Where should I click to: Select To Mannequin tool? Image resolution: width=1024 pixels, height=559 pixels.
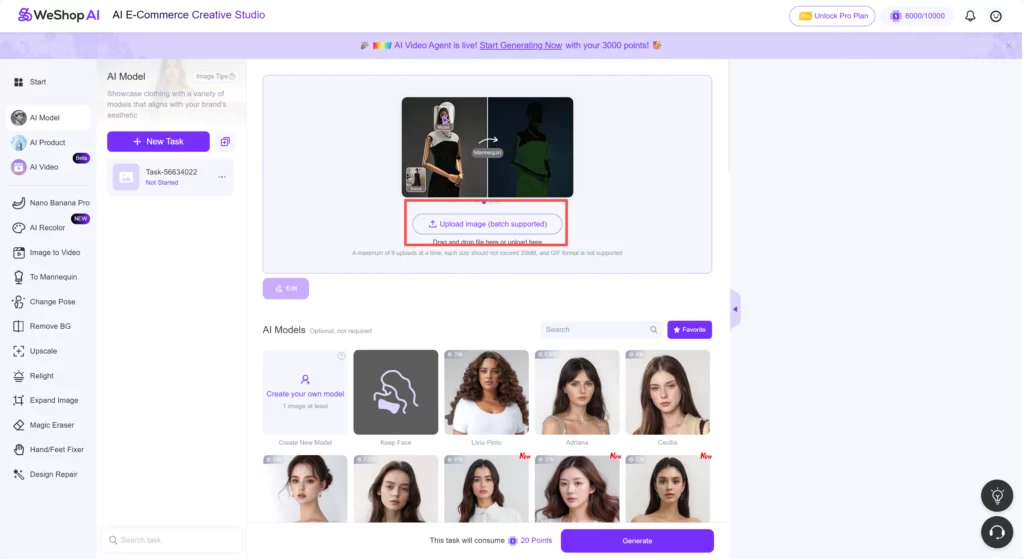45,277
